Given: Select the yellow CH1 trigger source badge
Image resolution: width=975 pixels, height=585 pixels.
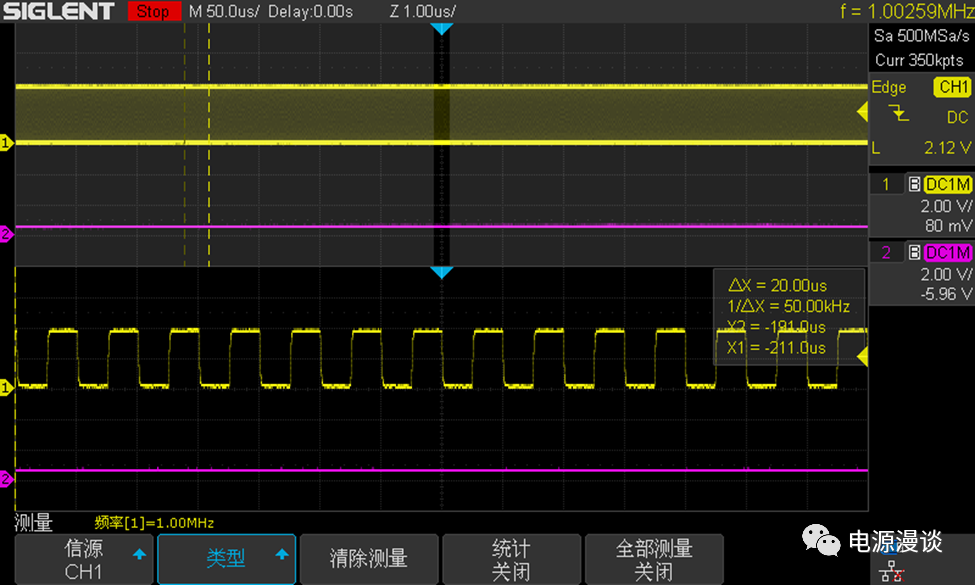Looking at the screenshot, I should coord(951,88).
